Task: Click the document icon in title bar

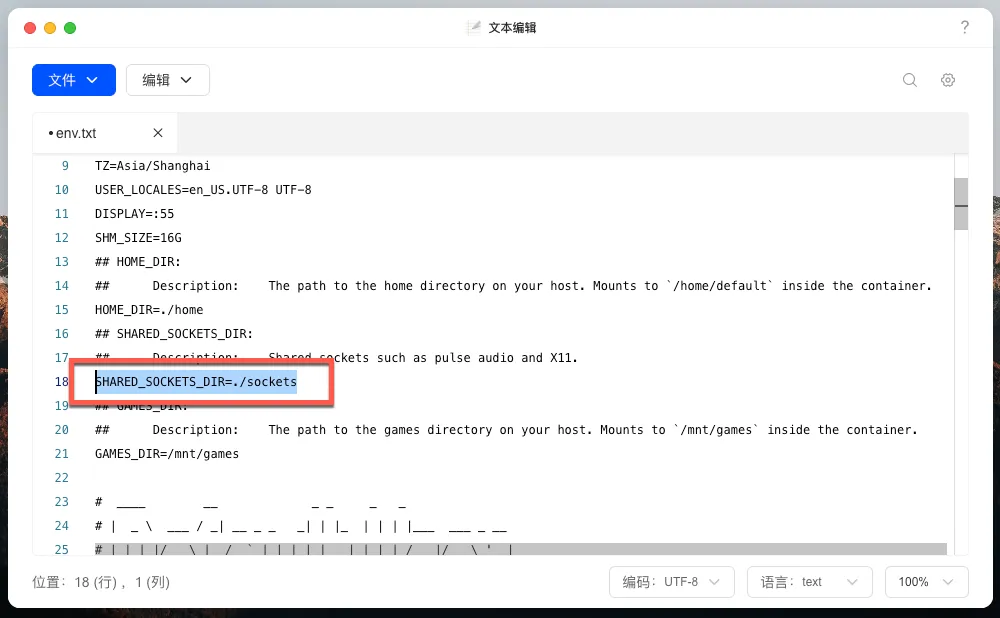Action: (474, 28)
